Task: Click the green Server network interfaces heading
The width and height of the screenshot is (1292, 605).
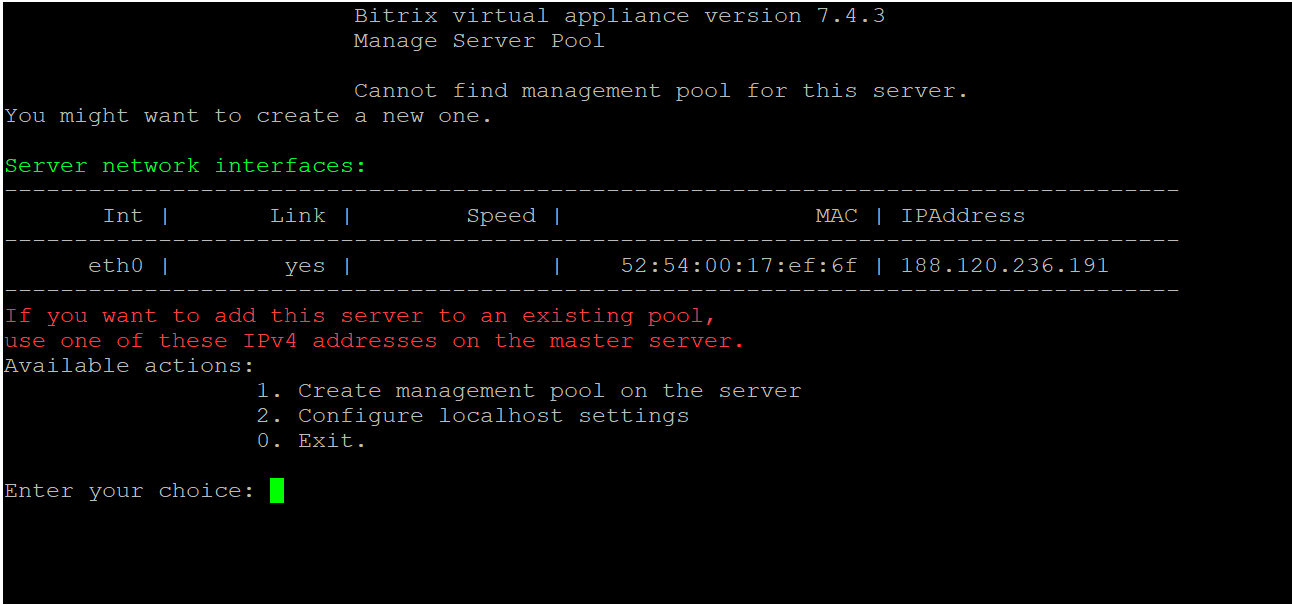Action: tap(186, 166)
